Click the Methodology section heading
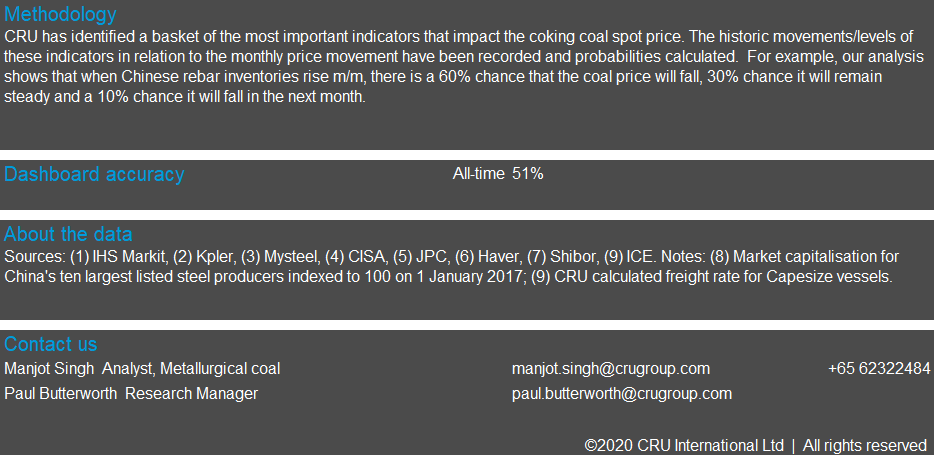 coord(60,15)
